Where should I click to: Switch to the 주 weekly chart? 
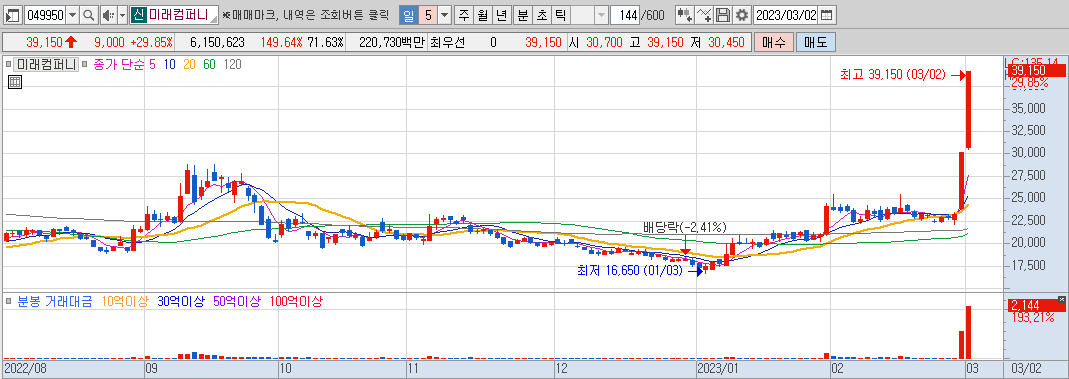pyautogui.click(x=463, y=15)
